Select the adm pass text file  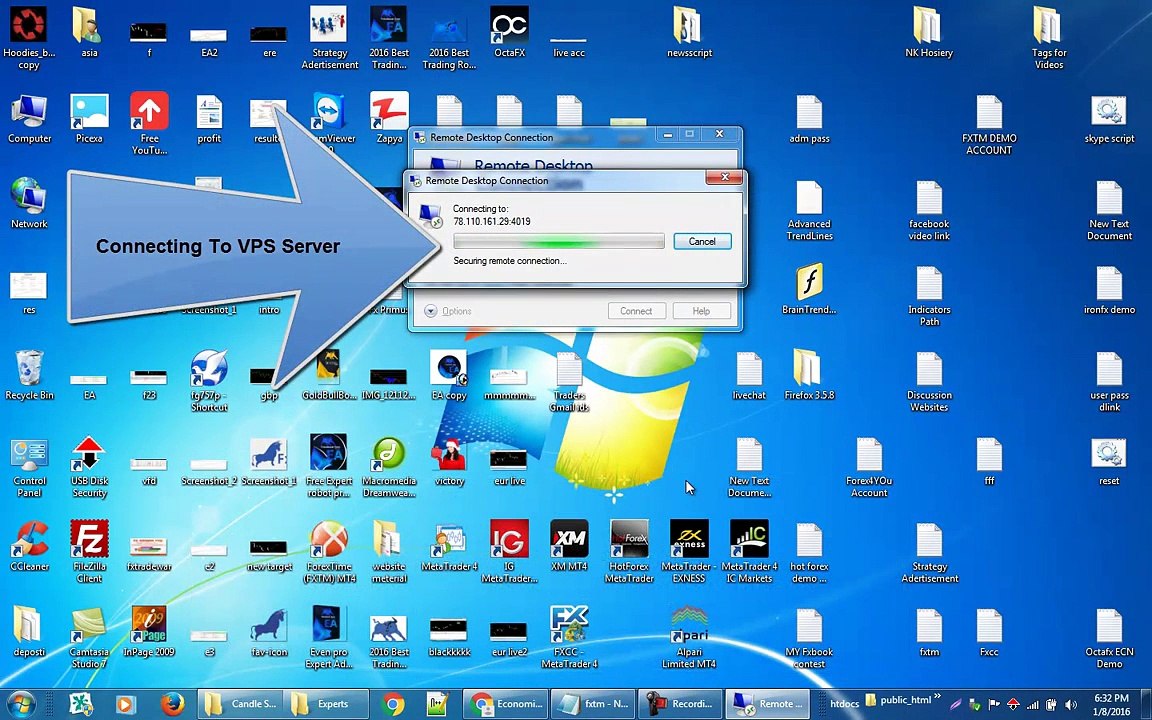(x=809, y=119)
